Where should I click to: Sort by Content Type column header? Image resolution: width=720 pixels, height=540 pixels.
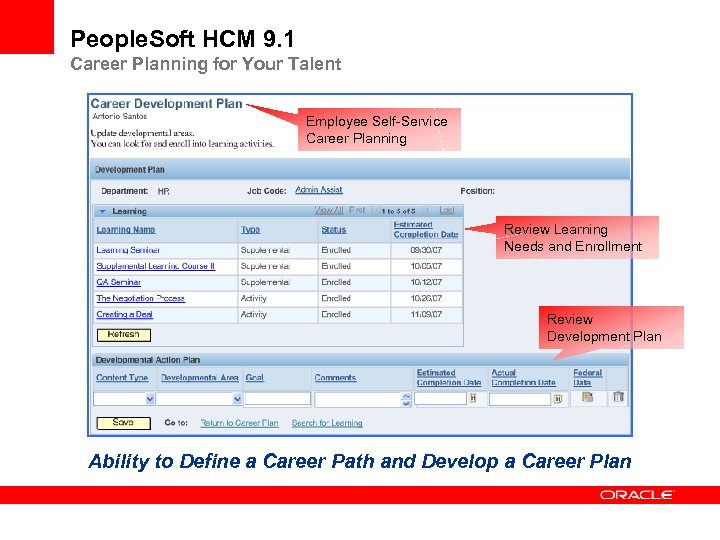[122, 377]
